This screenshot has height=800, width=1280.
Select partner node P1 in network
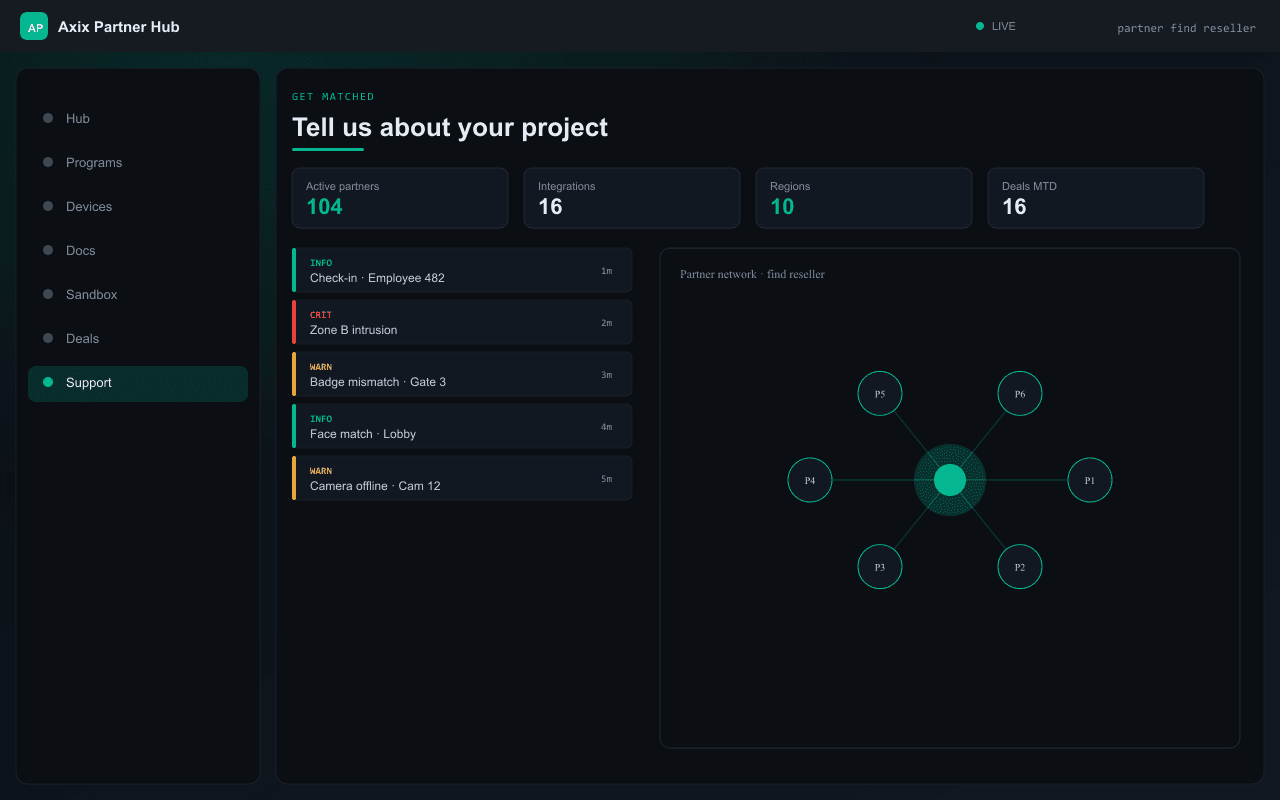point(1090,480)
